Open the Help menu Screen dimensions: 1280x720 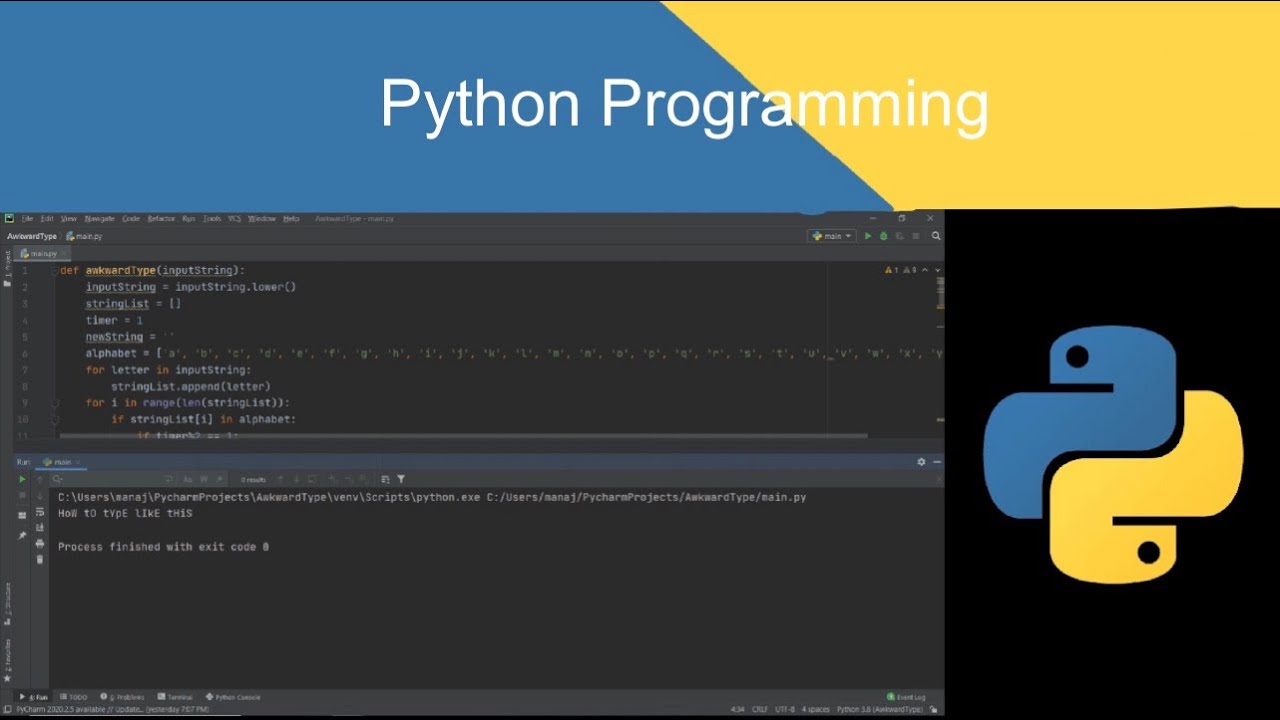(291, 218)
